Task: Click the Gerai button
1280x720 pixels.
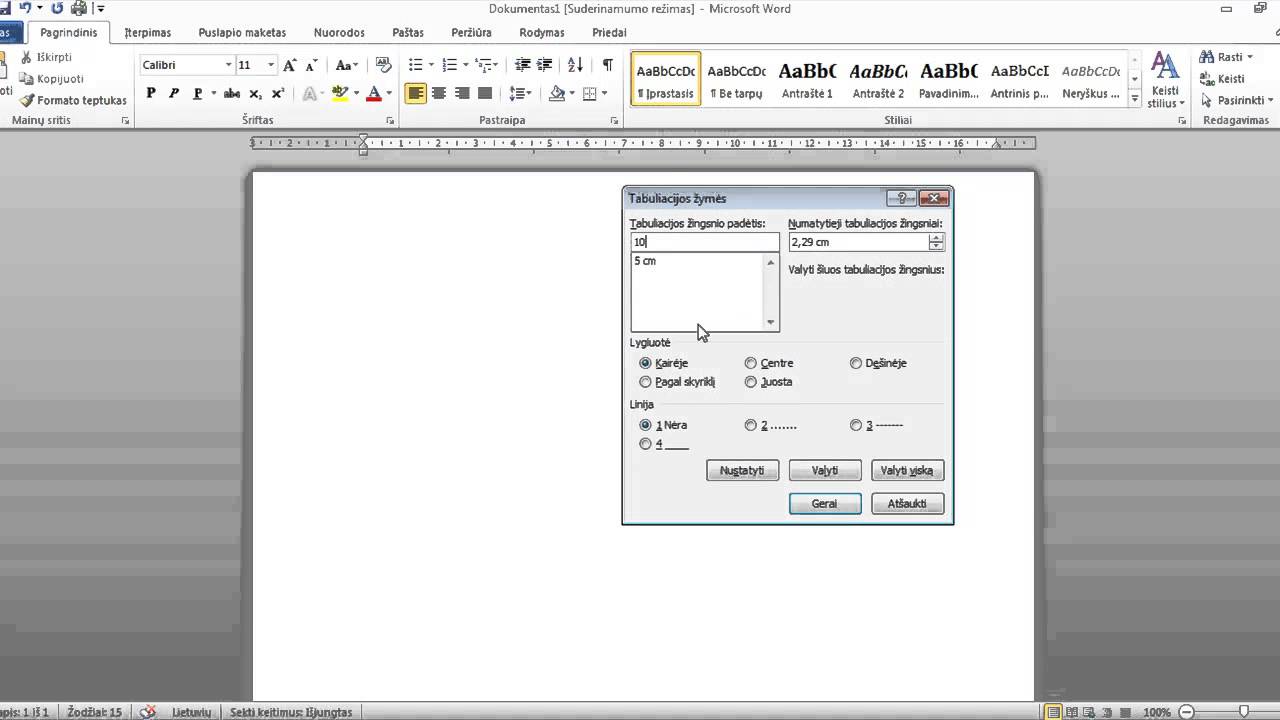Action: 825,504
